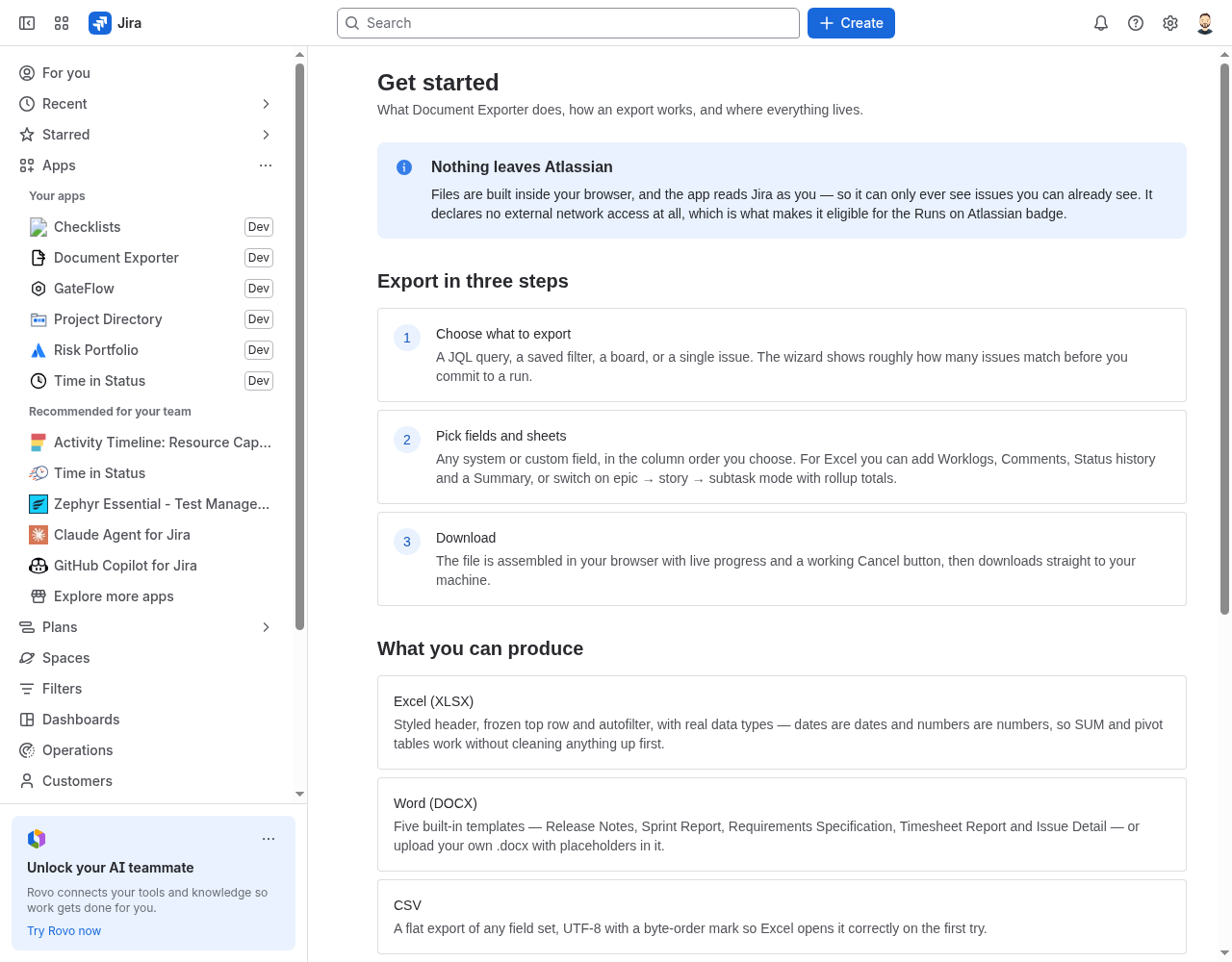
Task: Click the Rovo logo icon
Action: (37, 839)
